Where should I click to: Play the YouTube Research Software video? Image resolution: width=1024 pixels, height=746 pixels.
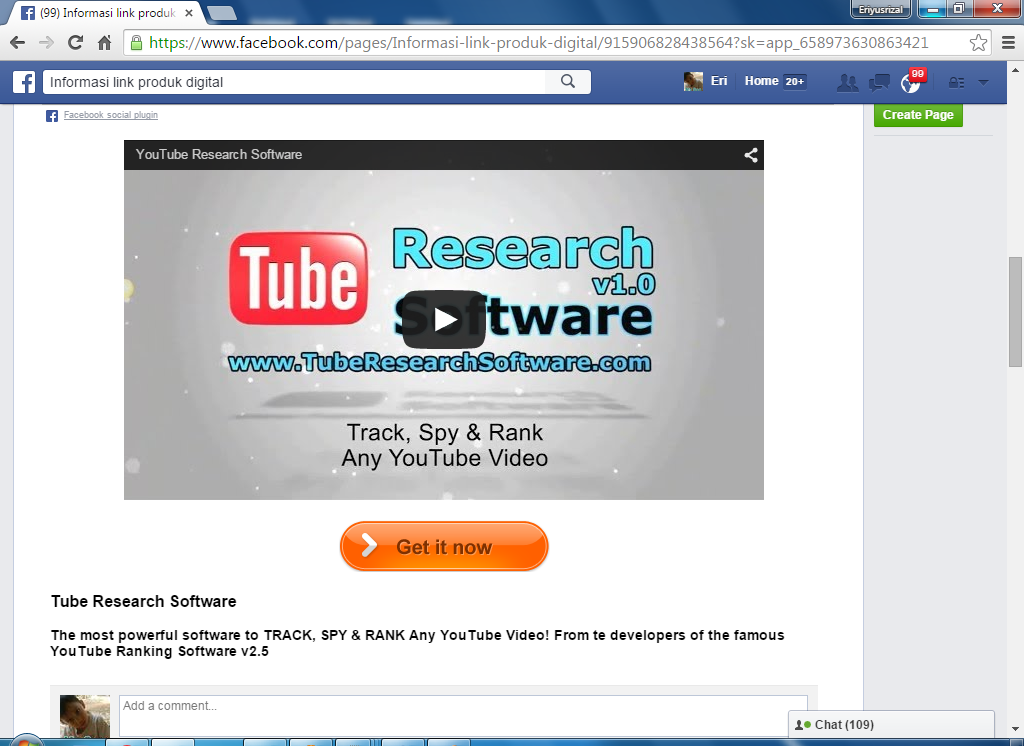[445, 320]
